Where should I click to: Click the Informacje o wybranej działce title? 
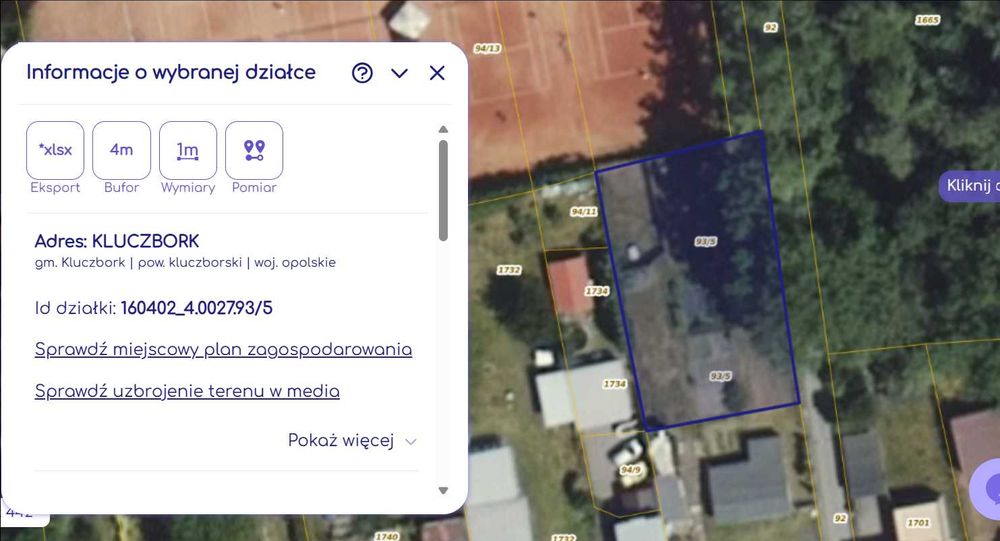[171, 72]
